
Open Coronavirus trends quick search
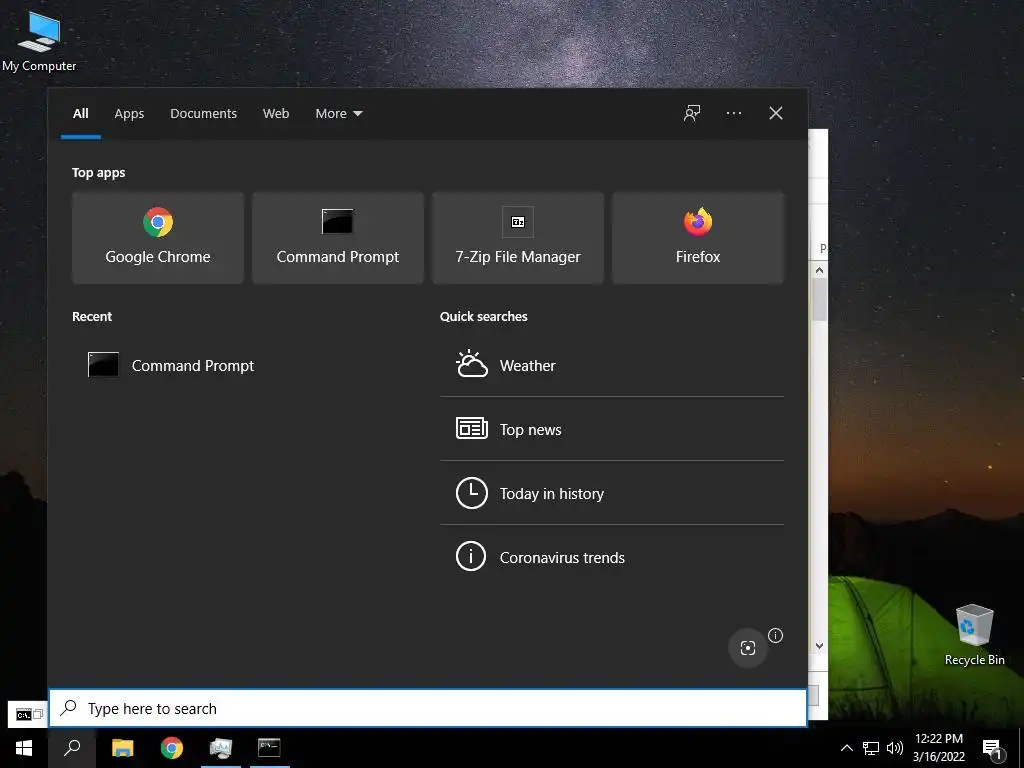[612, 557]
